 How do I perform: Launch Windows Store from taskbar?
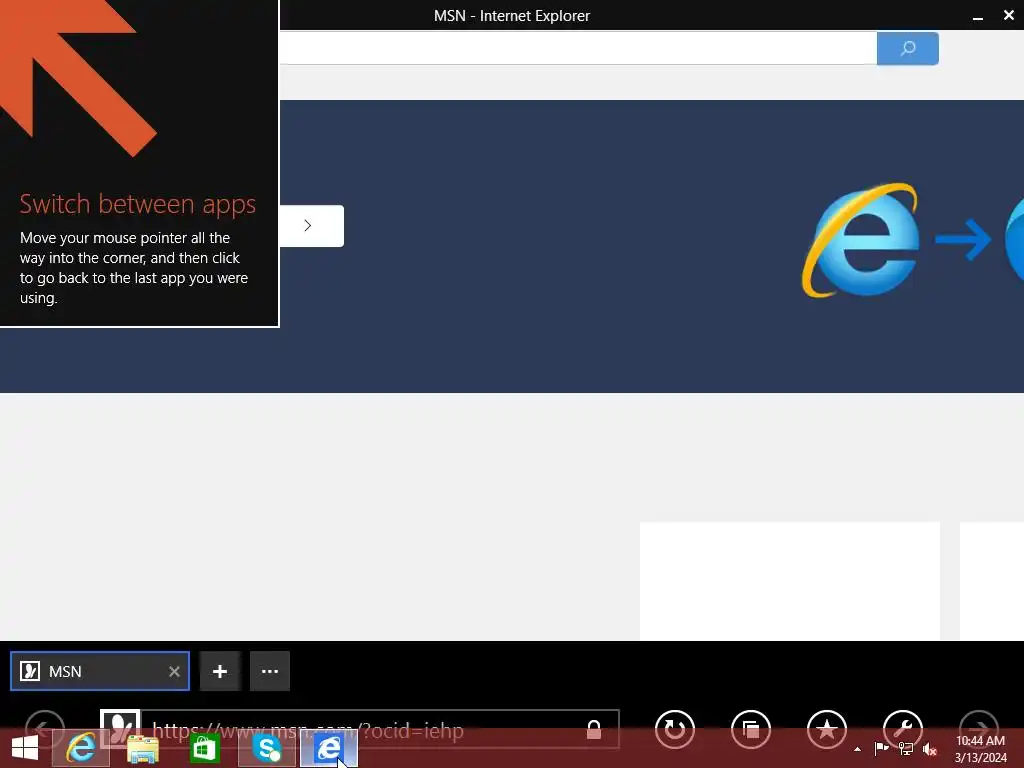204,748
